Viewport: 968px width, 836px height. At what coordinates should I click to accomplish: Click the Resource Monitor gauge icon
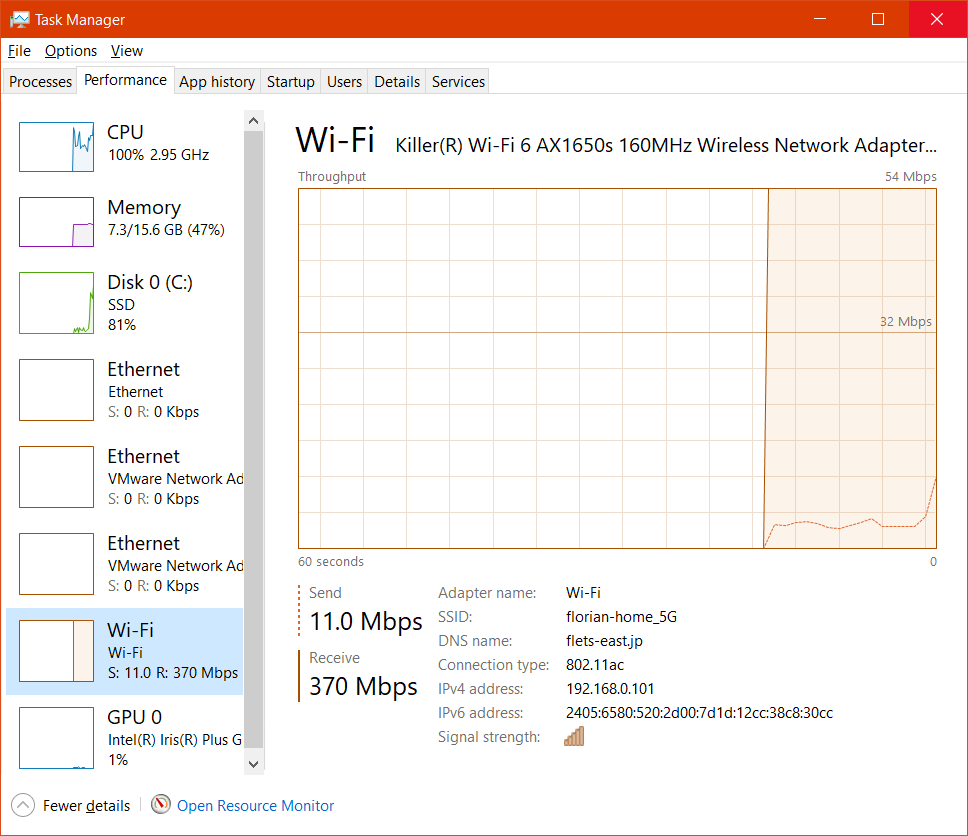click(x=161, y=805)
